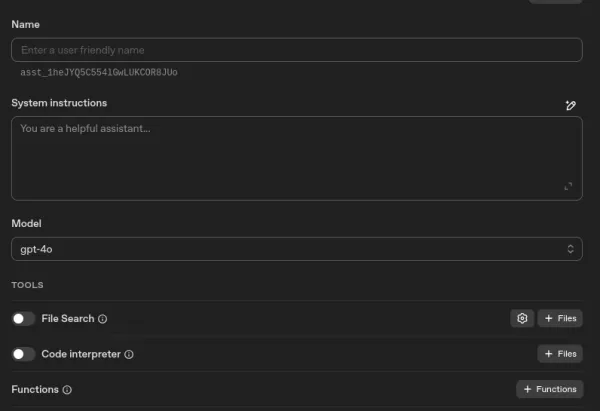Click the info icon beside File Search
Viewport: 600px width, 411px height.
[103, 319]
